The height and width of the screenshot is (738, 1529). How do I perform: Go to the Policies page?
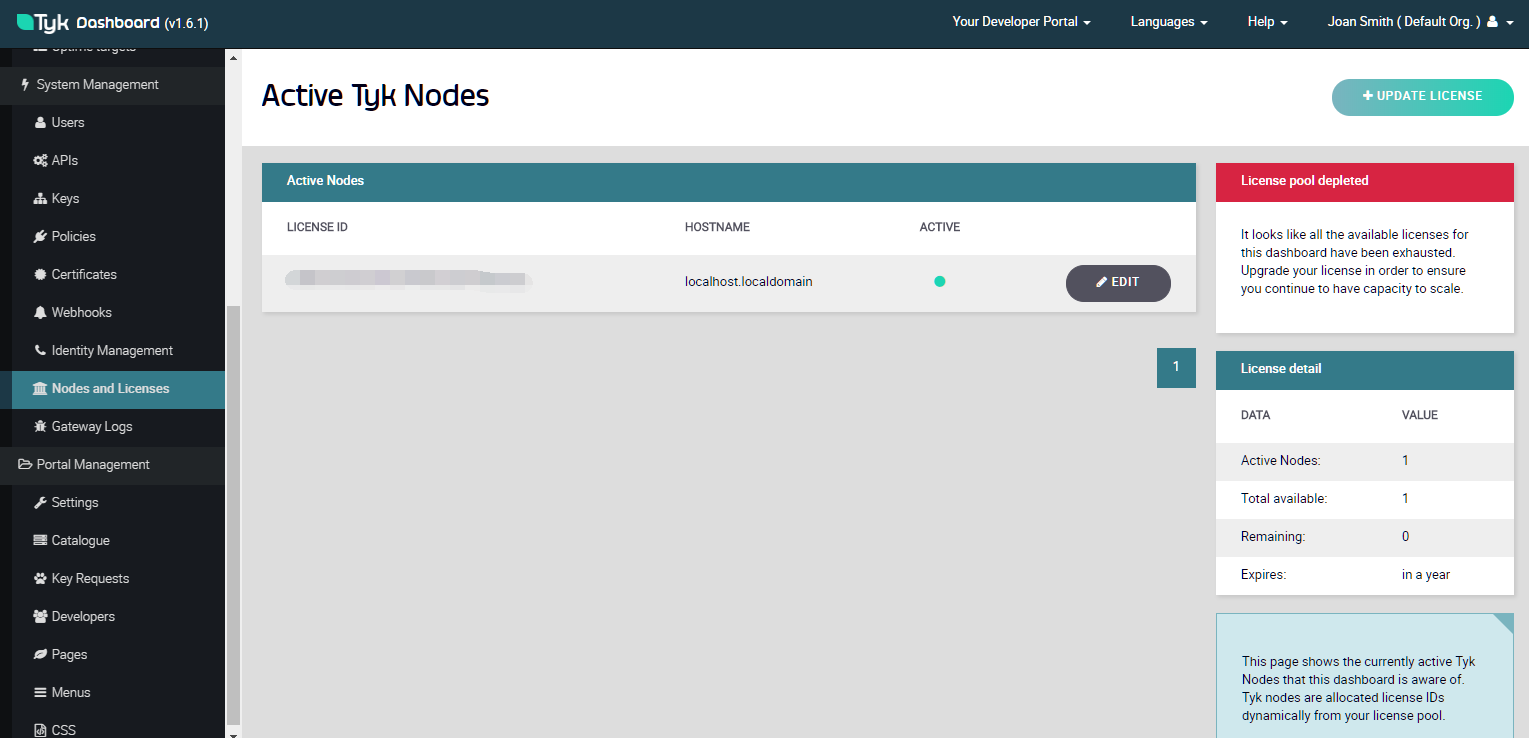74,237
